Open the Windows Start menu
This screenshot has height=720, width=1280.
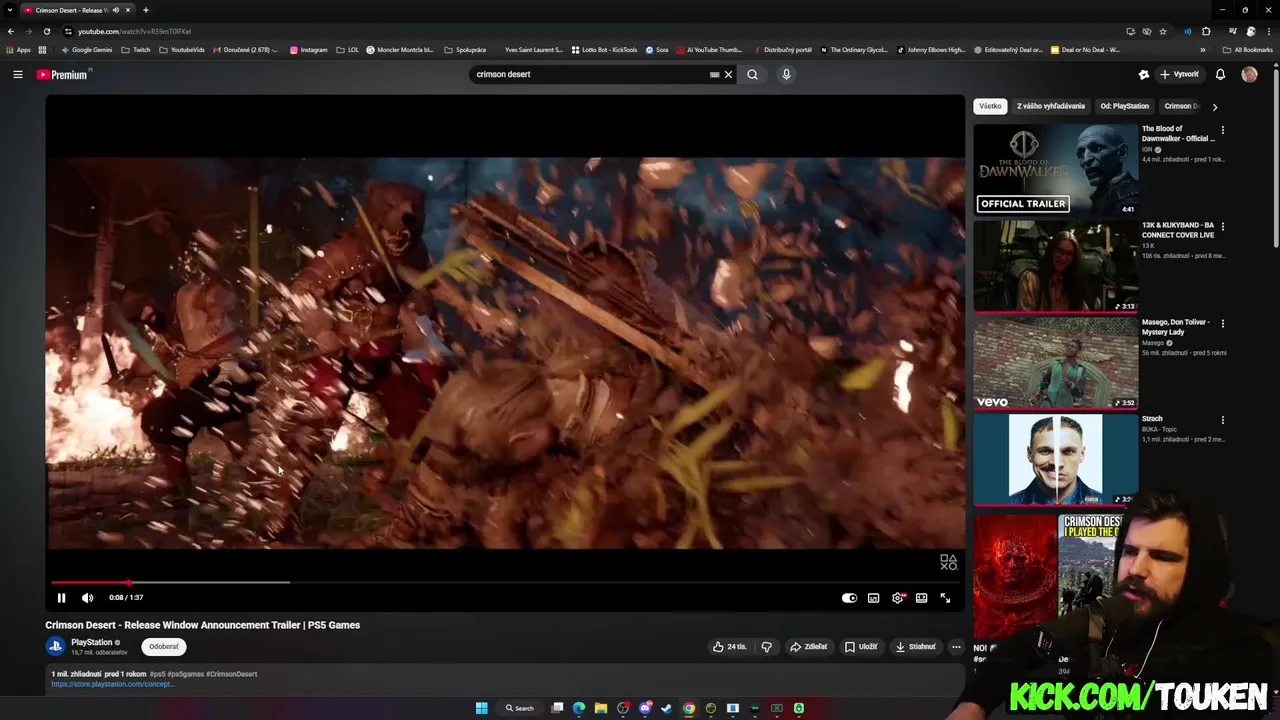coord(481,708)
